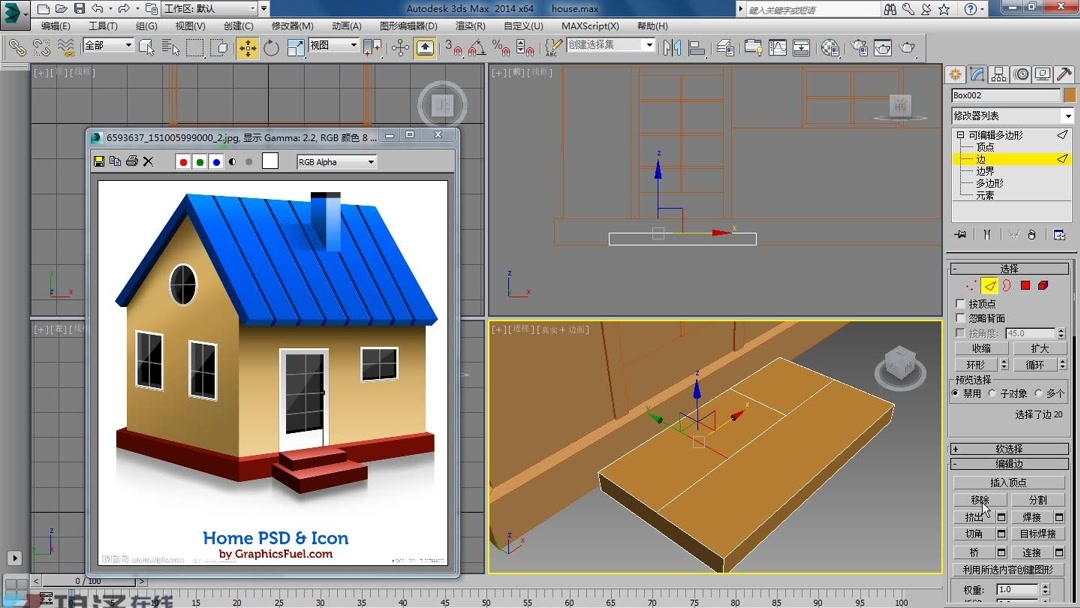
Task: Activate the Select and Move tool
Action: pos(247,47)
